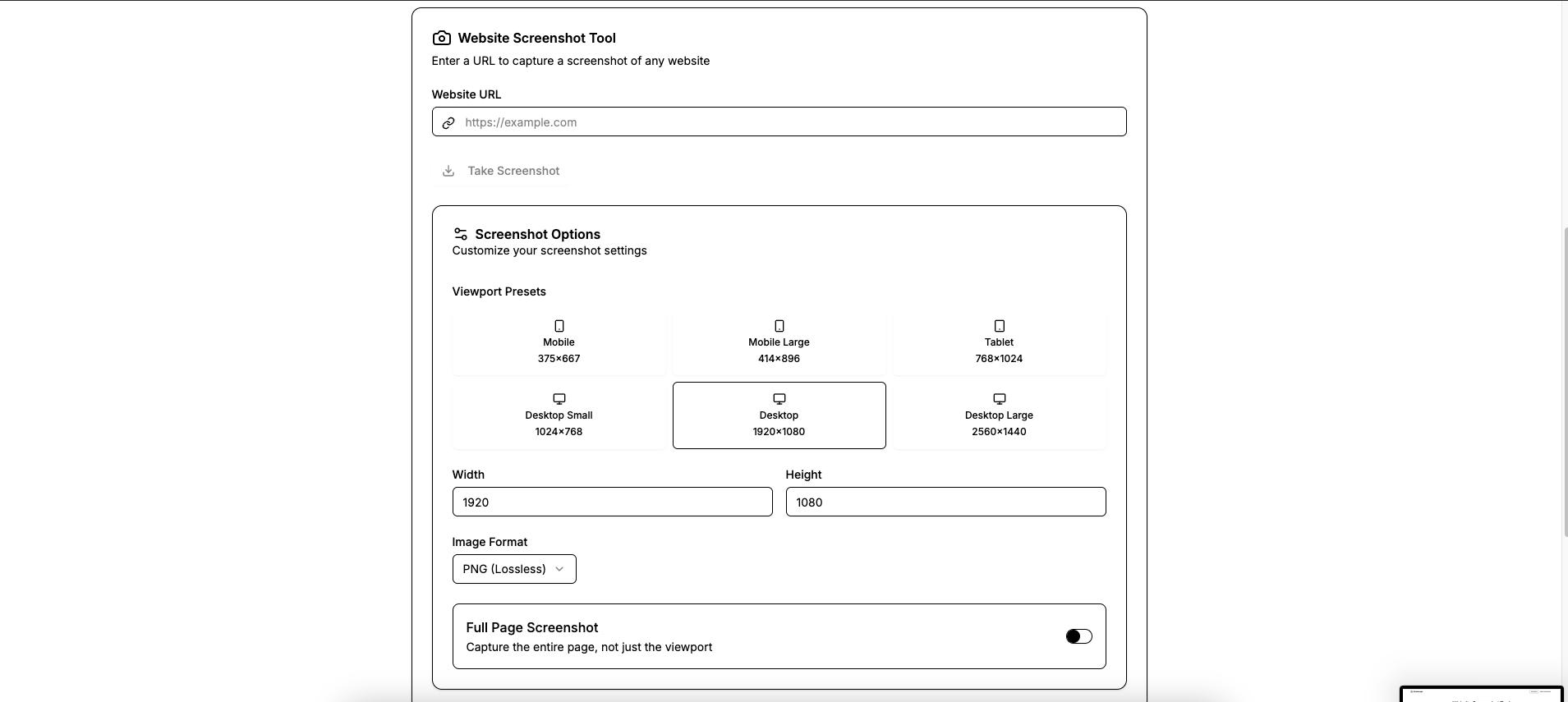Choose the Desktop Large monitor icon
This screenshot has width=1568, height=702.
pyautogui.click(x=1000, y=399)
